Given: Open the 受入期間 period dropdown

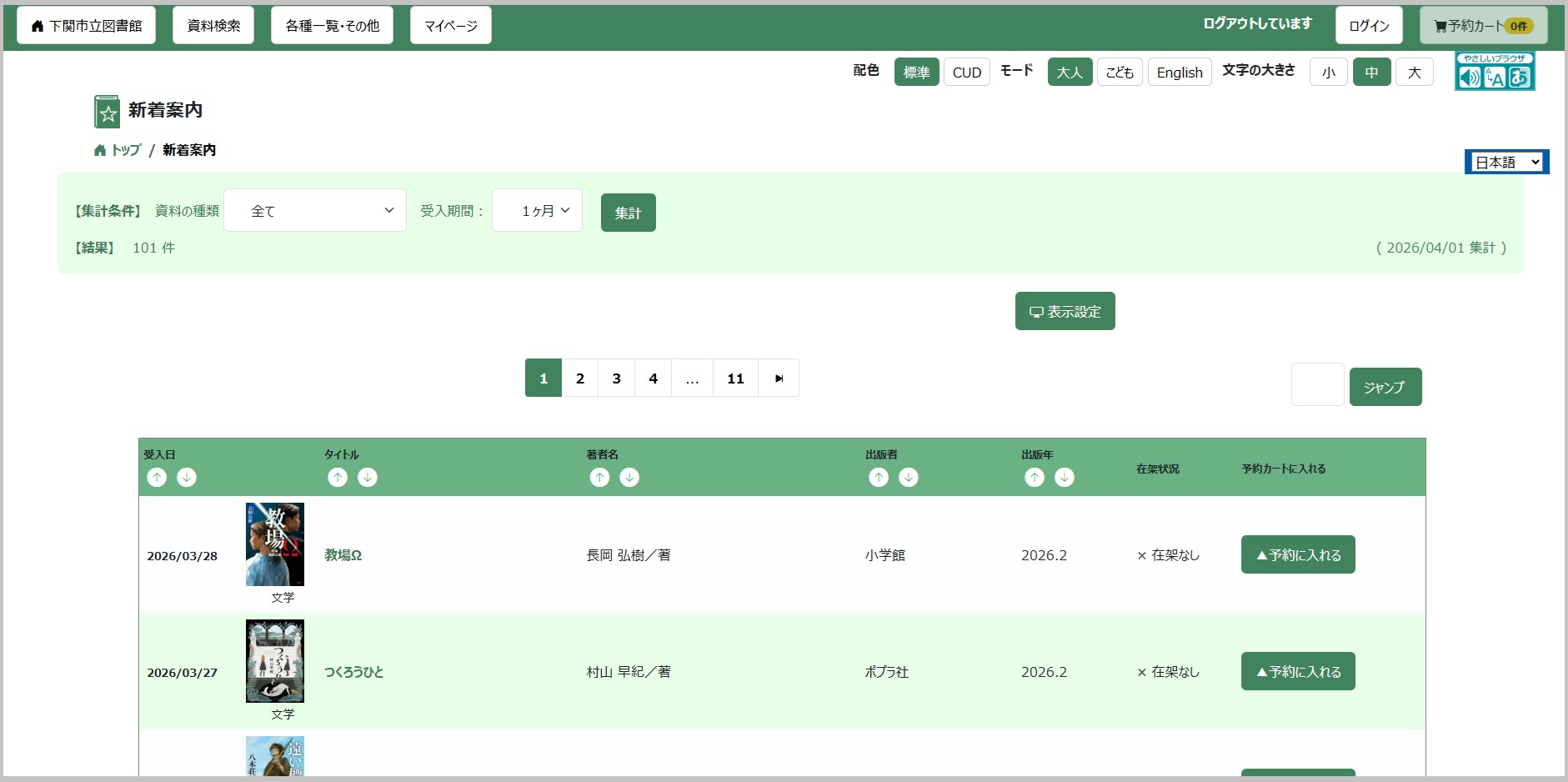Looking at the screenshot, I should tap(537, 211).
